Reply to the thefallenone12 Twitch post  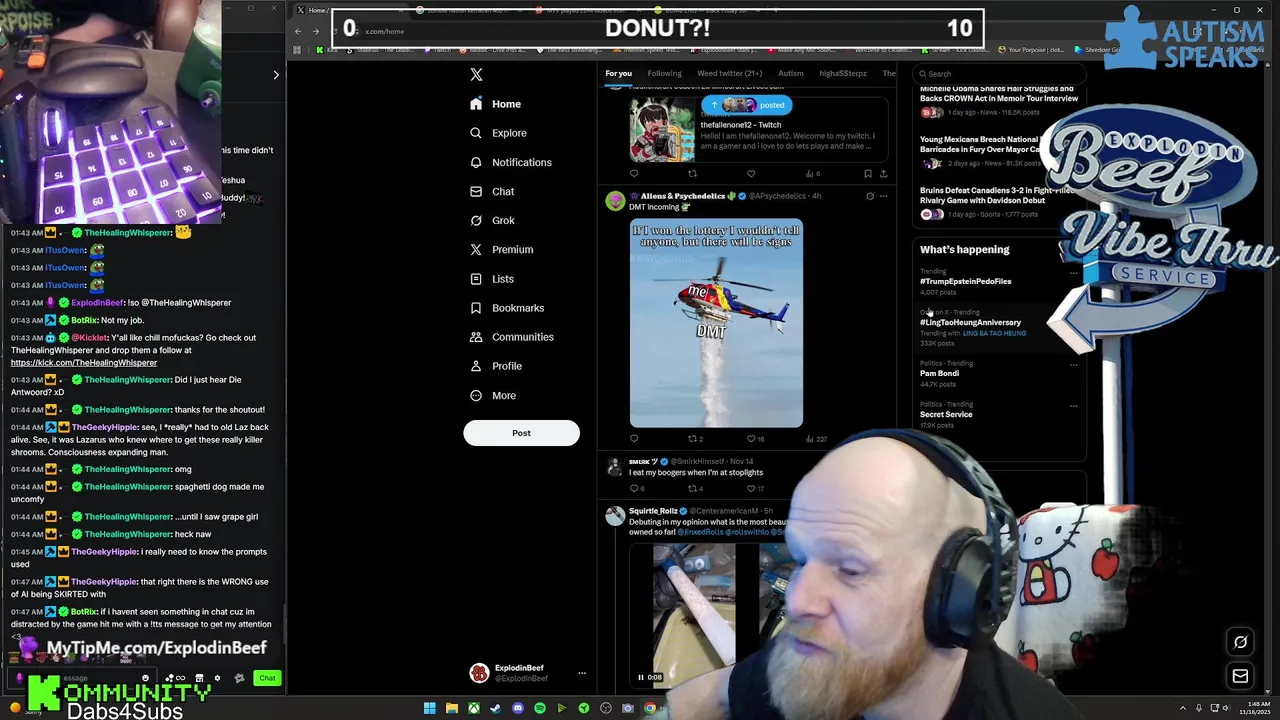634,174
